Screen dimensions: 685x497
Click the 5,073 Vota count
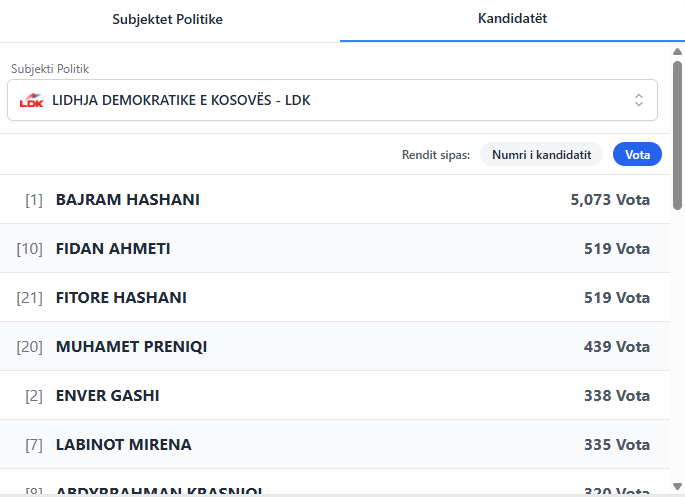(610, 199)
